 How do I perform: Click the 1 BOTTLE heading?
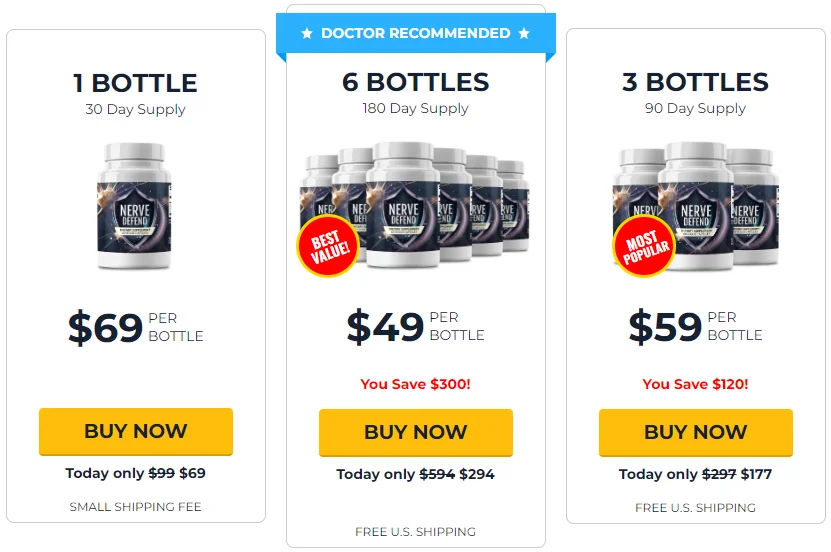click(136, 83)
